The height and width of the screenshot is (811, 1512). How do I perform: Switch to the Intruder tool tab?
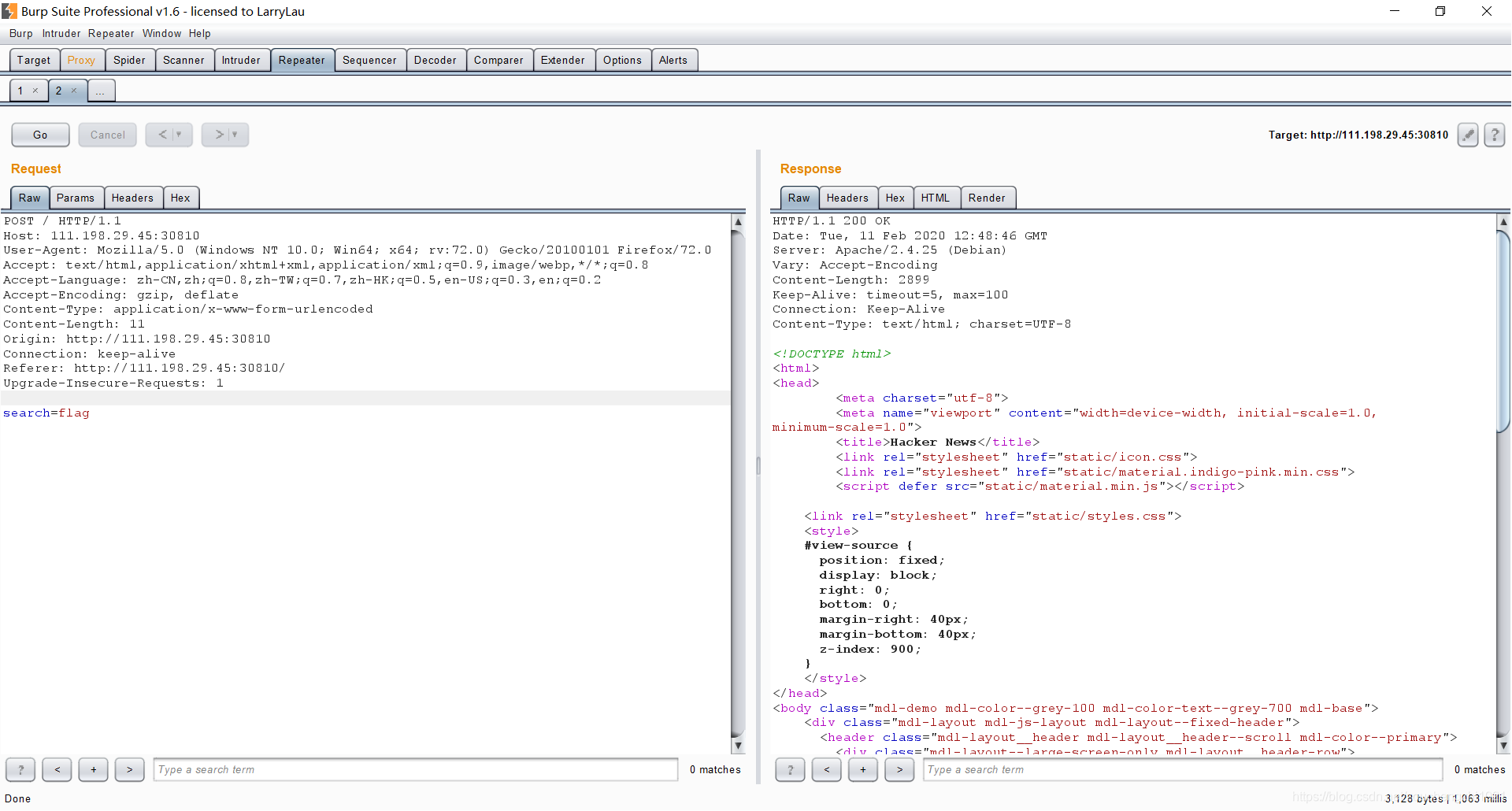point(241,60)
